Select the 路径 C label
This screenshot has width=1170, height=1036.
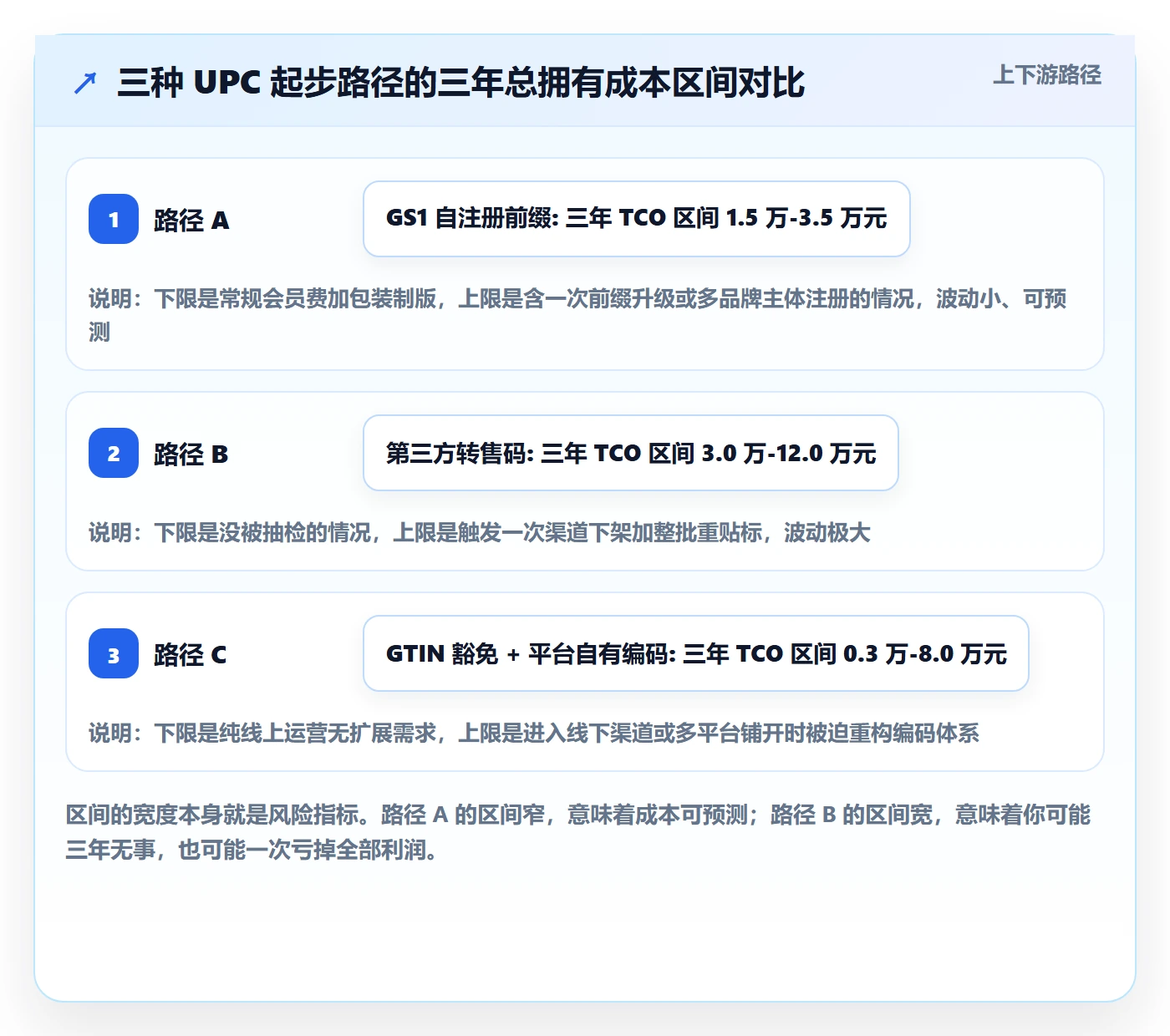click(191, 654)
